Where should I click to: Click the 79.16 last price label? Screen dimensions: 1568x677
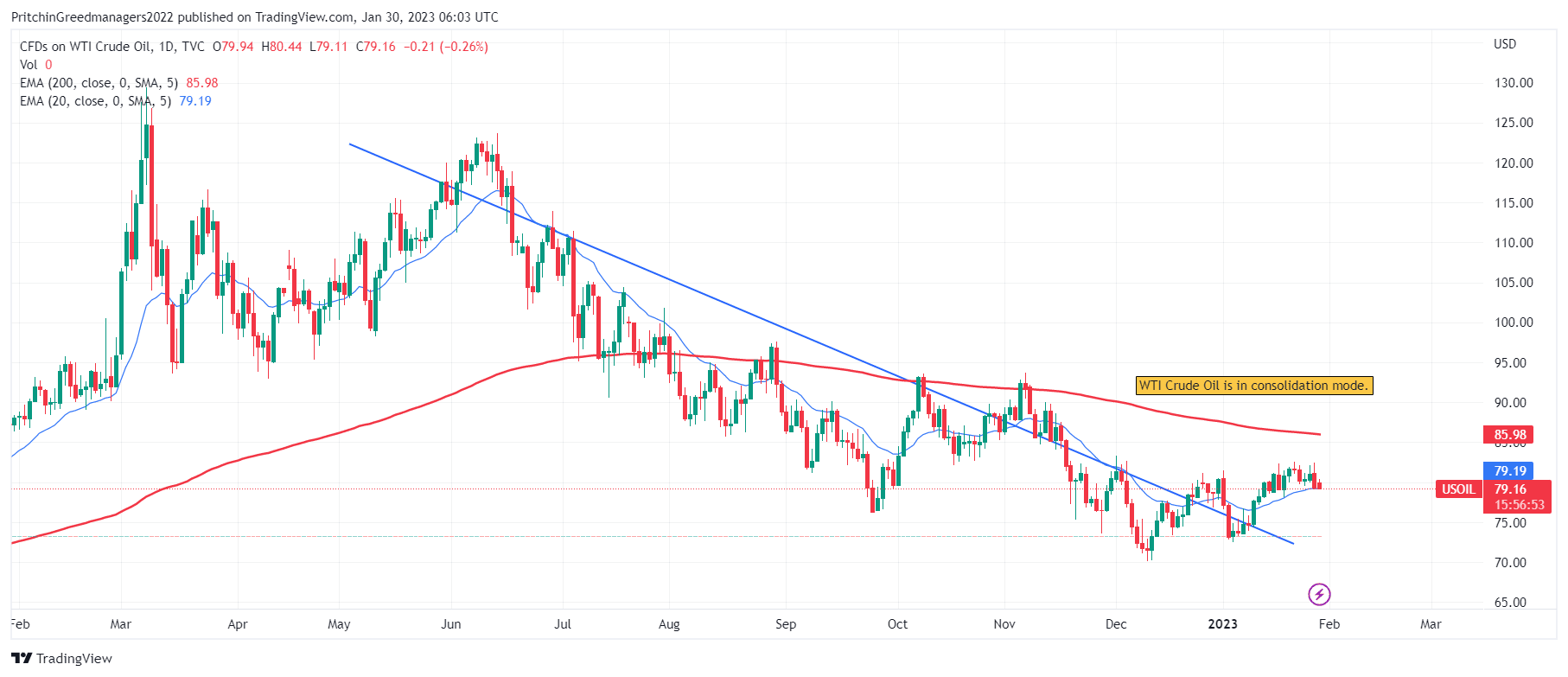click(1510, 489)
